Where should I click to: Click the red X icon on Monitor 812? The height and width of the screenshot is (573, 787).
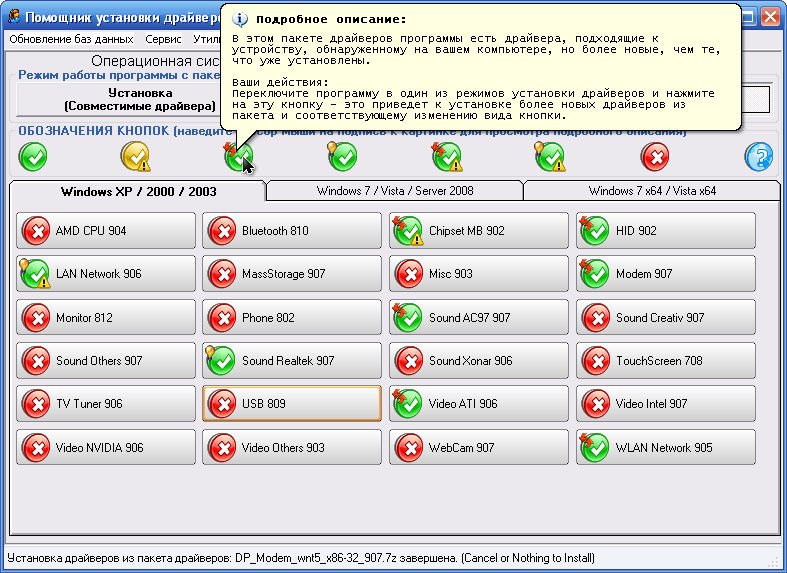tap(36, 318)
